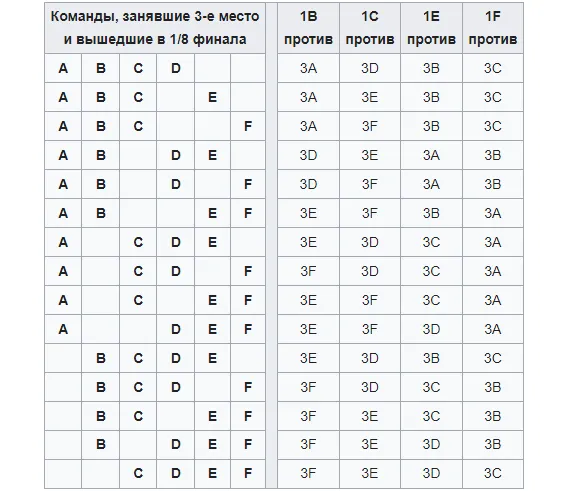Click 3E under 1C in the B C E F row

click(370, 416)
